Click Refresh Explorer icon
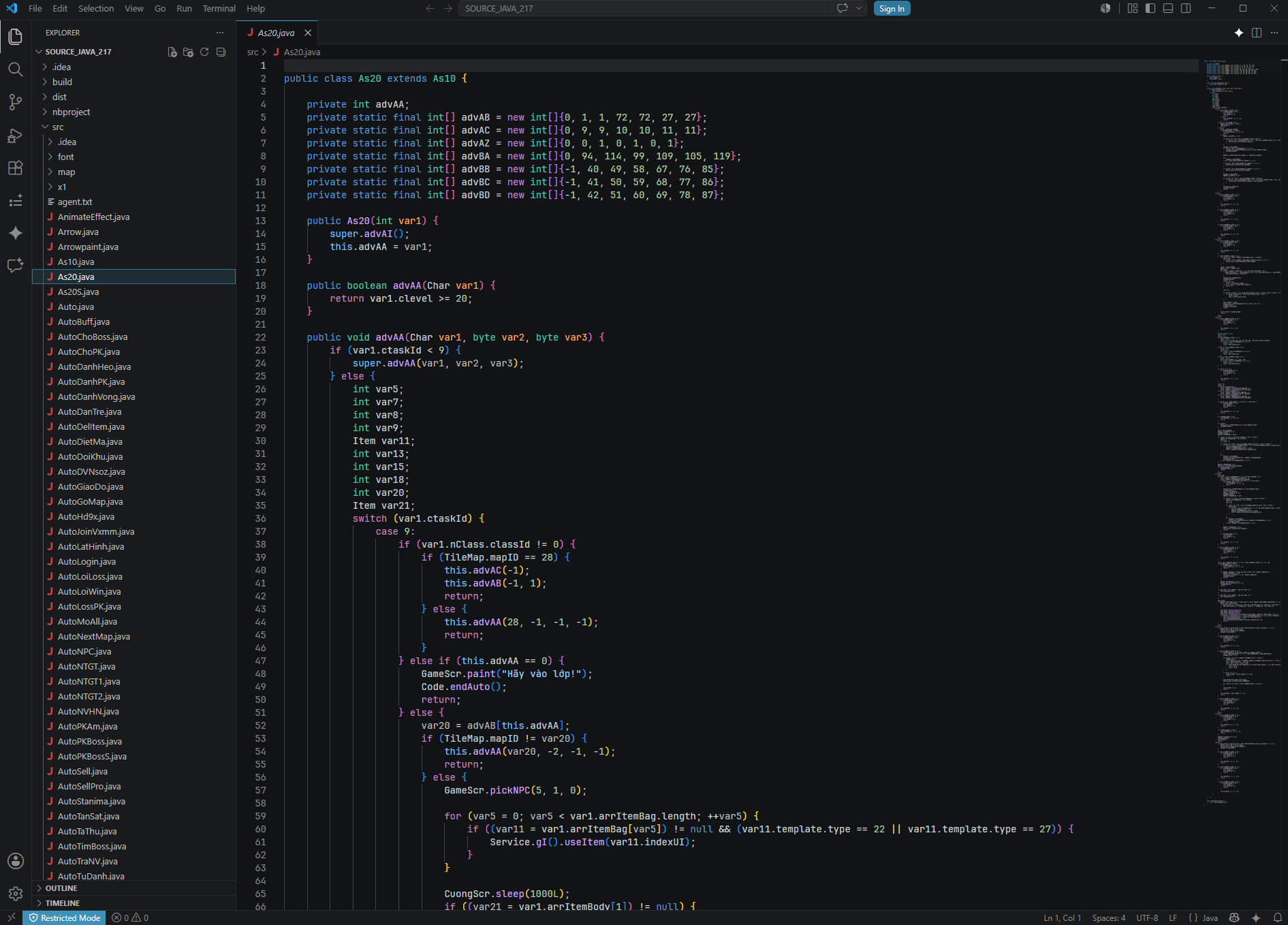 pos(204,52)
